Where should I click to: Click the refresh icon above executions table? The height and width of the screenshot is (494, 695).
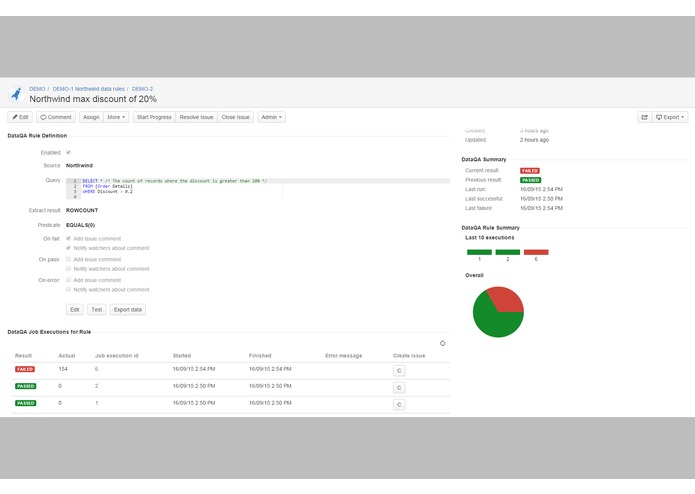(x=442, y=343)
